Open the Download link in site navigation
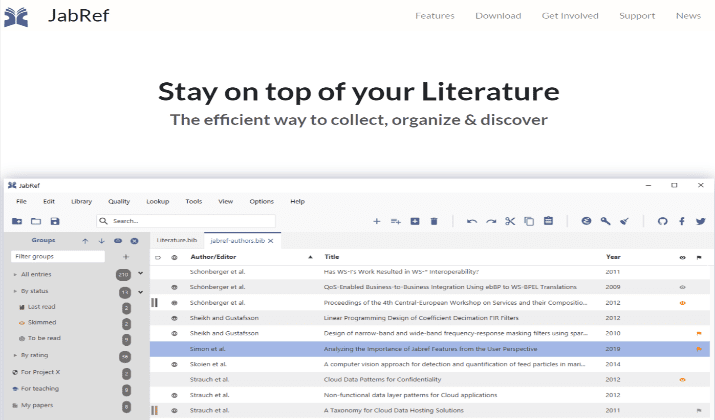The image size is (715, 420). [x=498, y=16]
